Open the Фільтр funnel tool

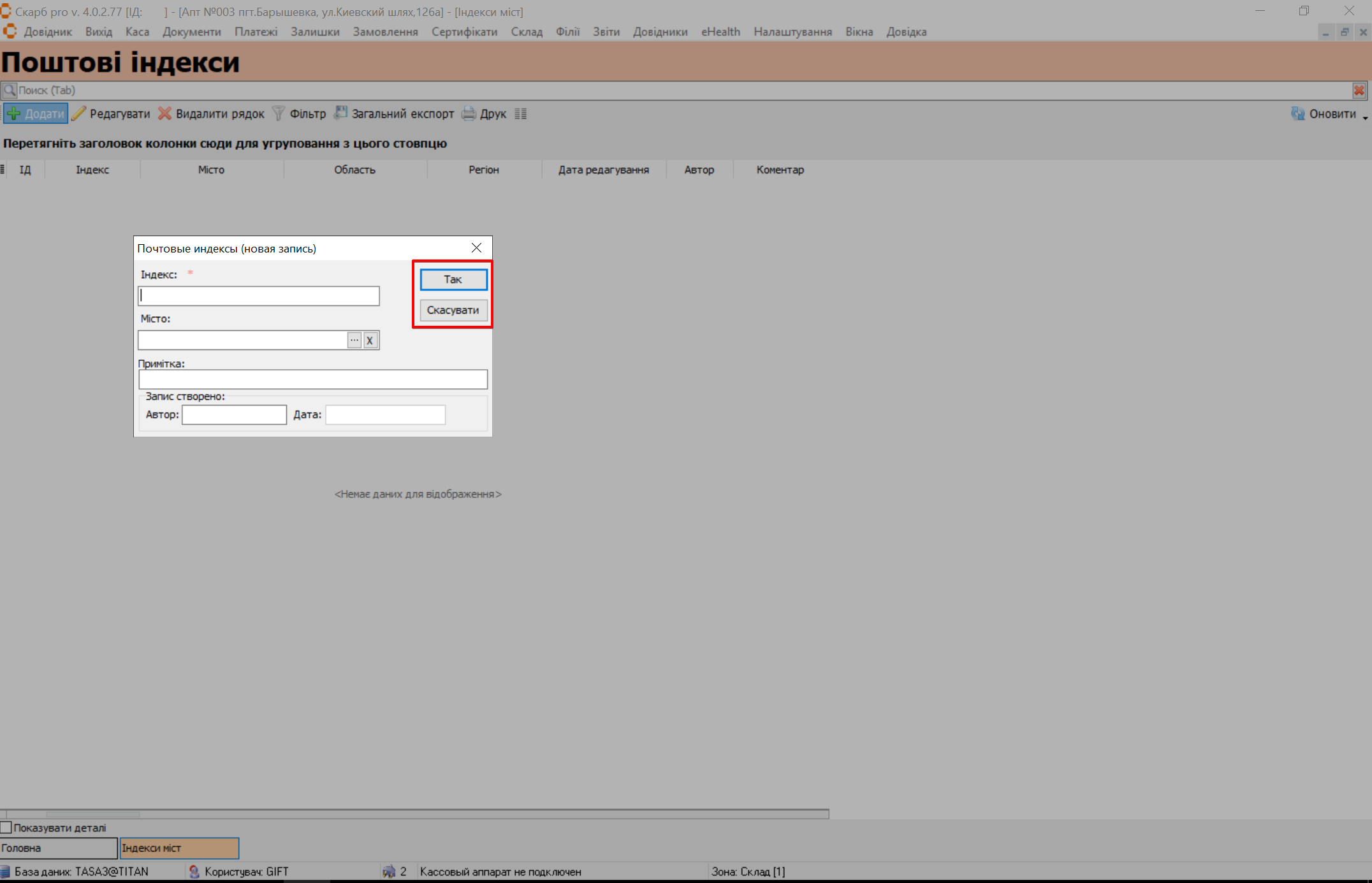pos(279,114)
